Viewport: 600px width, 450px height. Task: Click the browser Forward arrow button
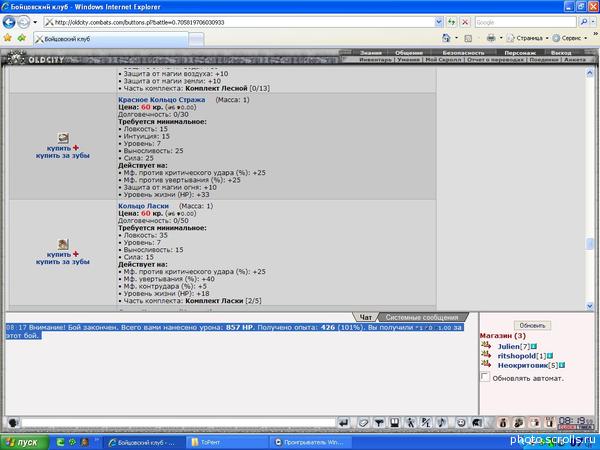click(x=23, y=22)
